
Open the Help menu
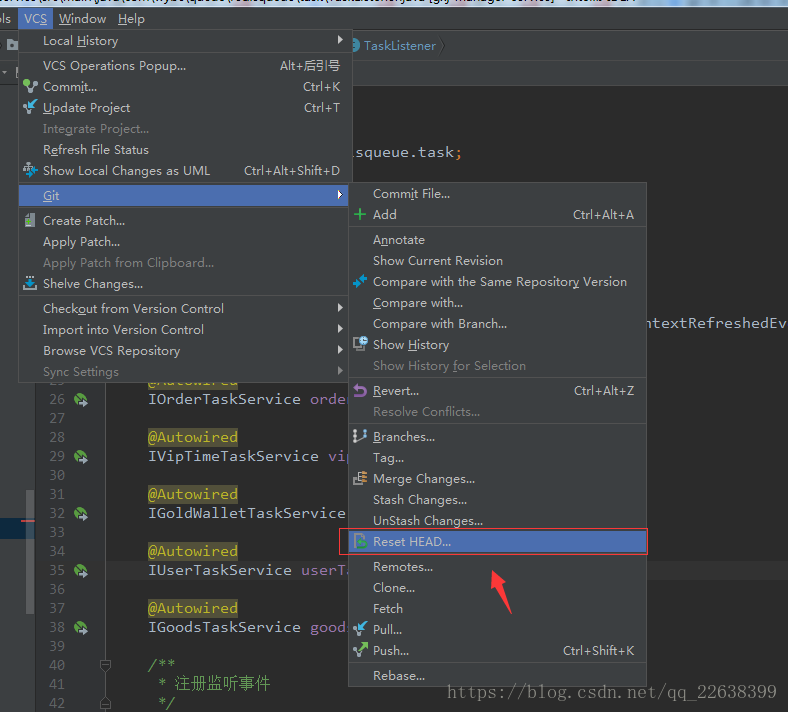131,19
